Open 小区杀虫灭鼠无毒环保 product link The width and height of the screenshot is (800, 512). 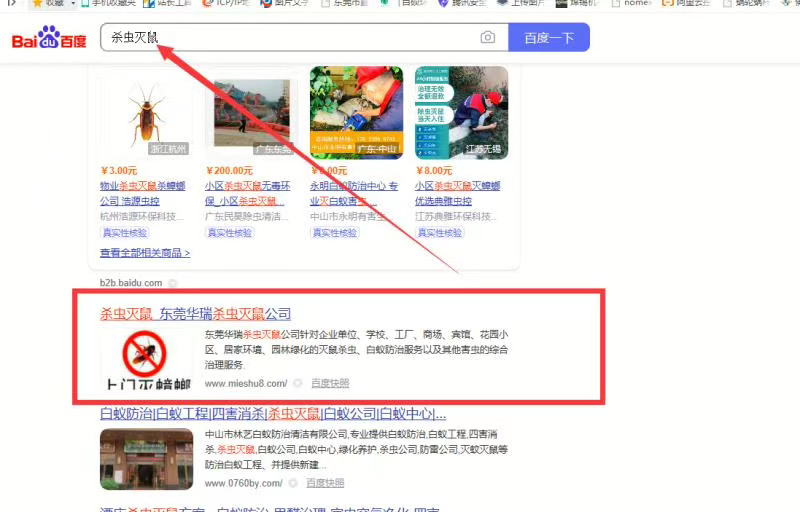point(248,193)
